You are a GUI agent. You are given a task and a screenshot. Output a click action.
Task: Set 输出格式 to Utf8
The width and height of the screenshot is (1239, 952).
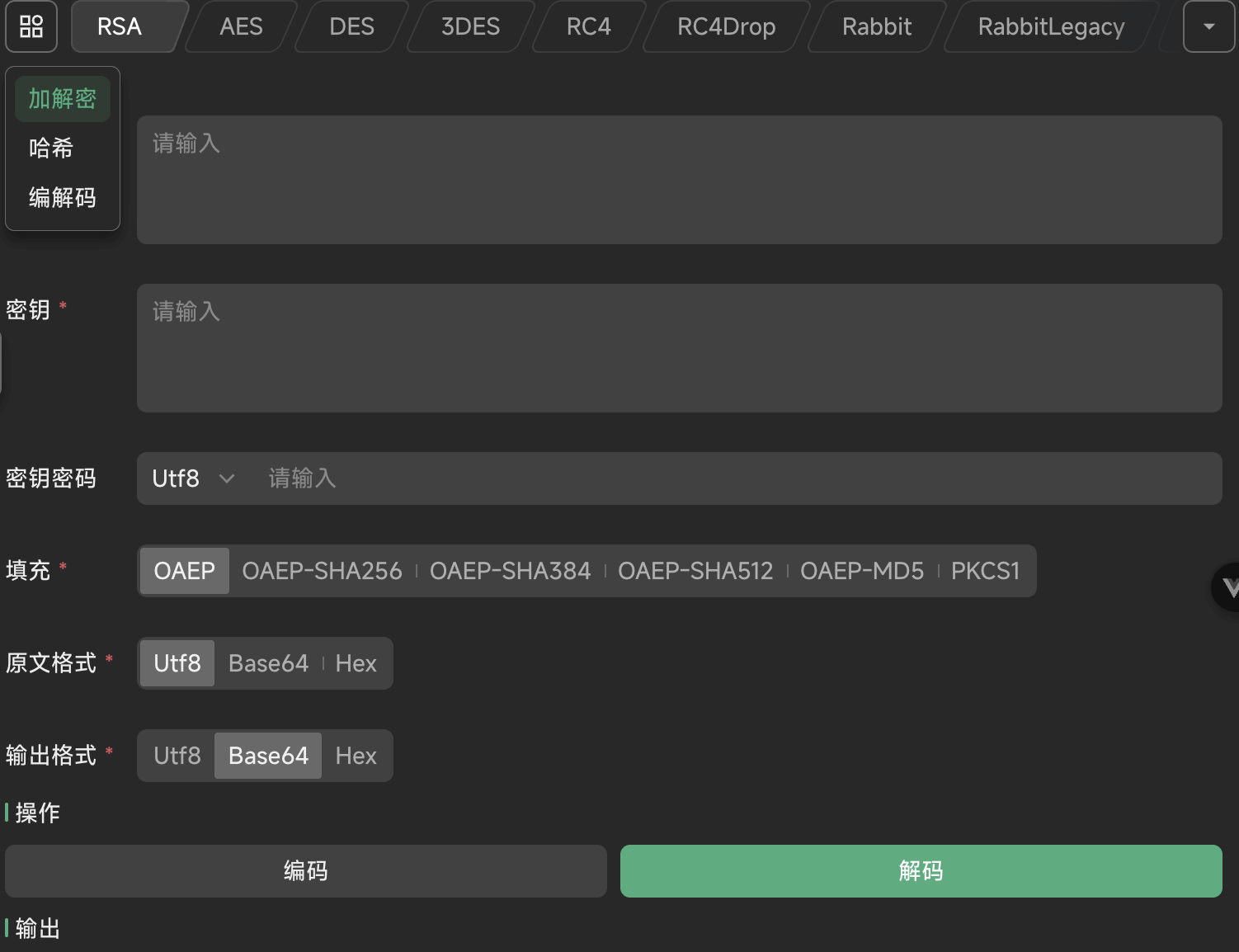pos(177,755)
